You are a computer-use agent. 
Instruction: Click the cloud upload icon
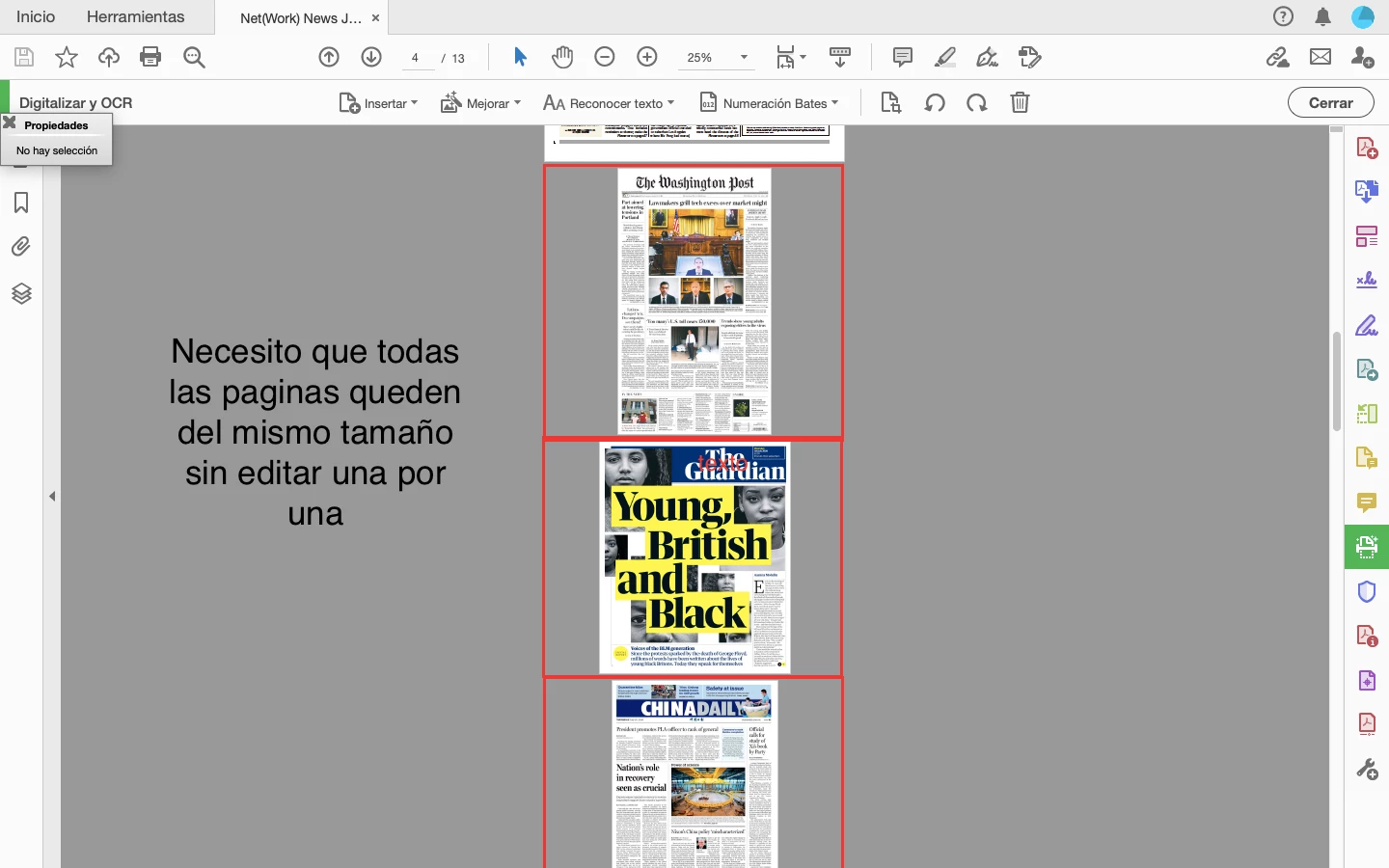click(x=109, y=58)
